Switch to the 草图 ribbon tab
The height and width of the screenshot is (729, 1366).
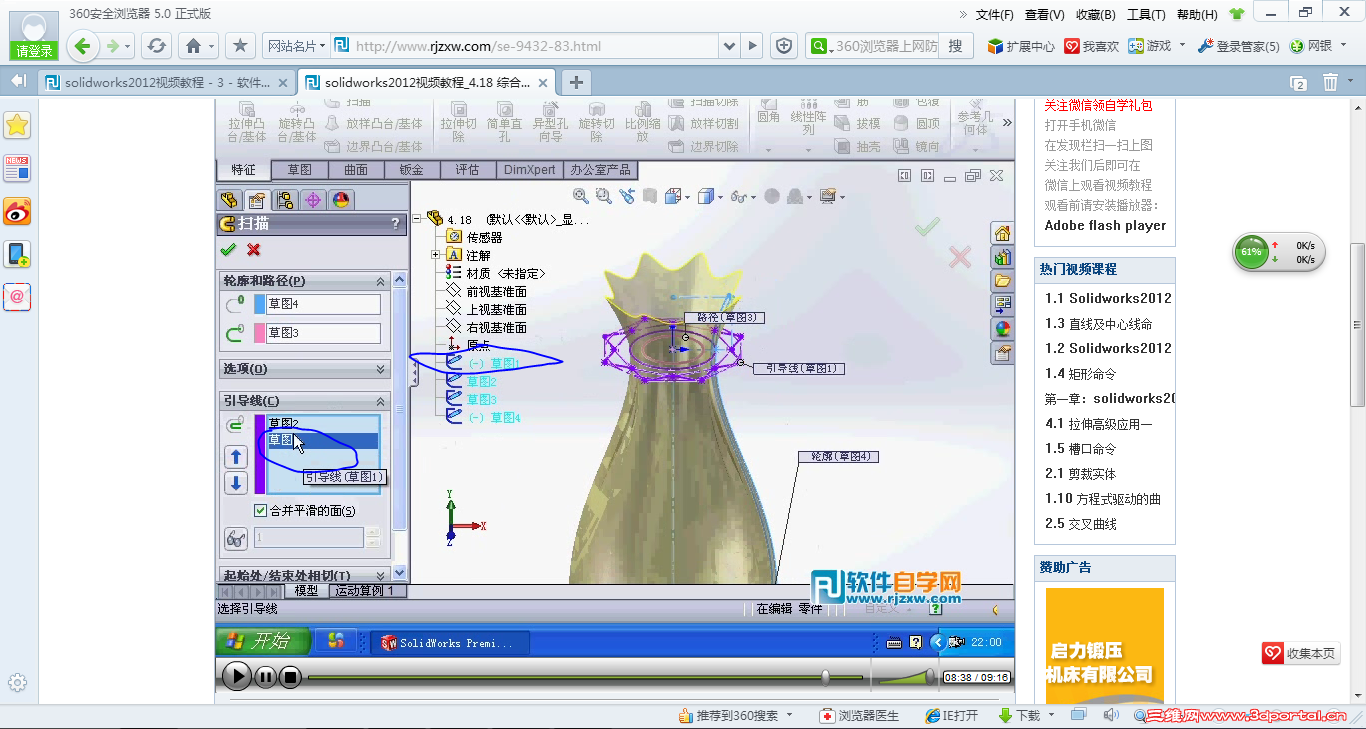click(x=300, y=170)
